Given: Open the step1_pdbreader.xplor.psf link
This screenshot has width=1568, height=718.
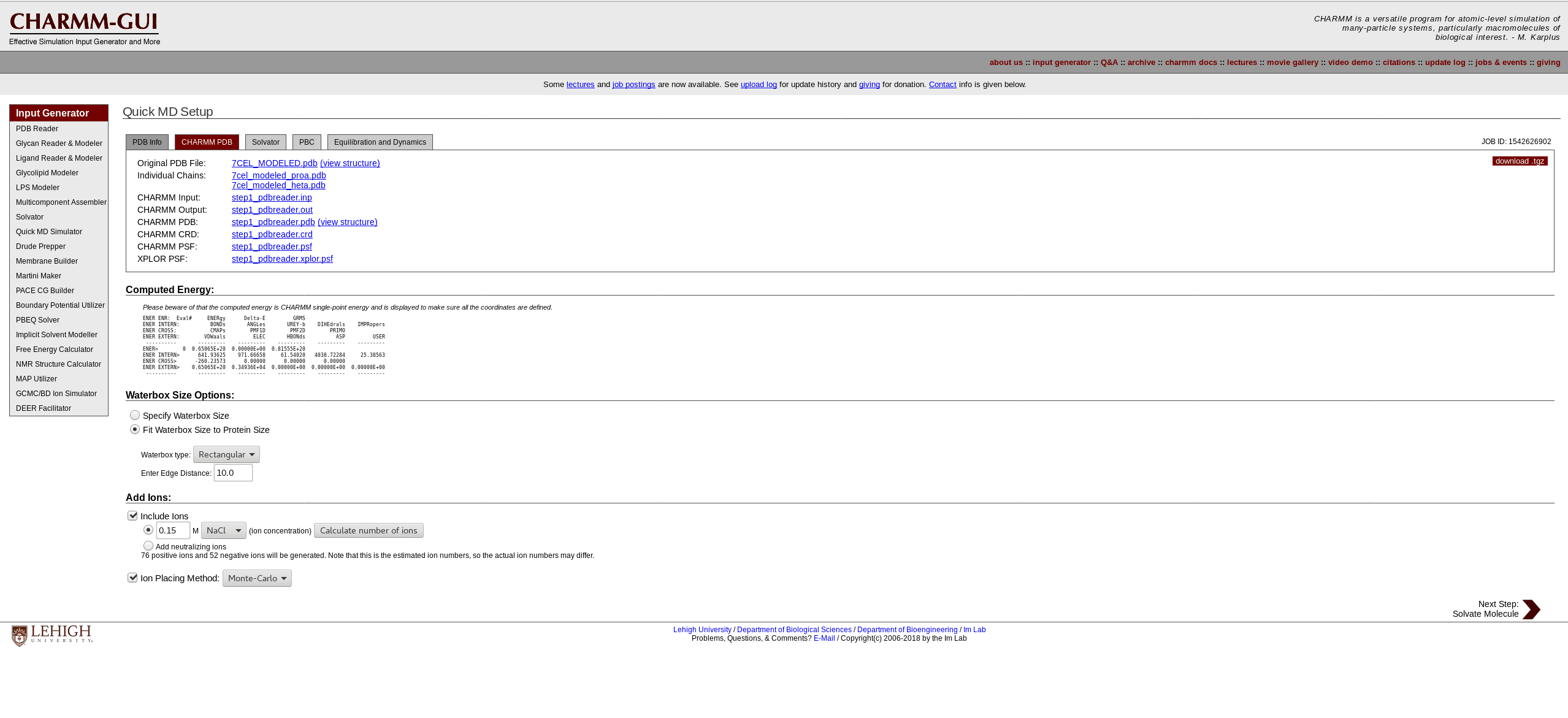Looking at the screenshot, I should [282, 259].
